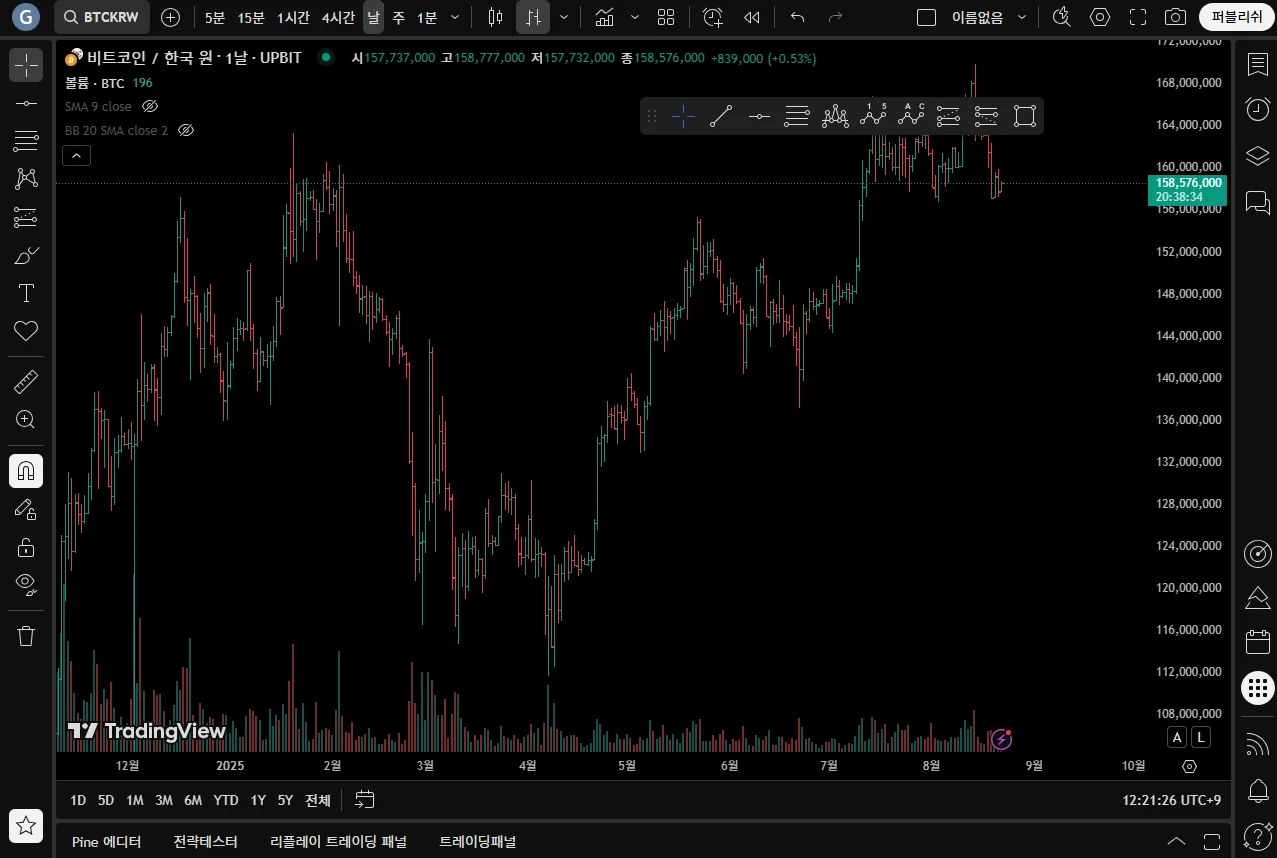Set date range to 전체

coord(318,800)
